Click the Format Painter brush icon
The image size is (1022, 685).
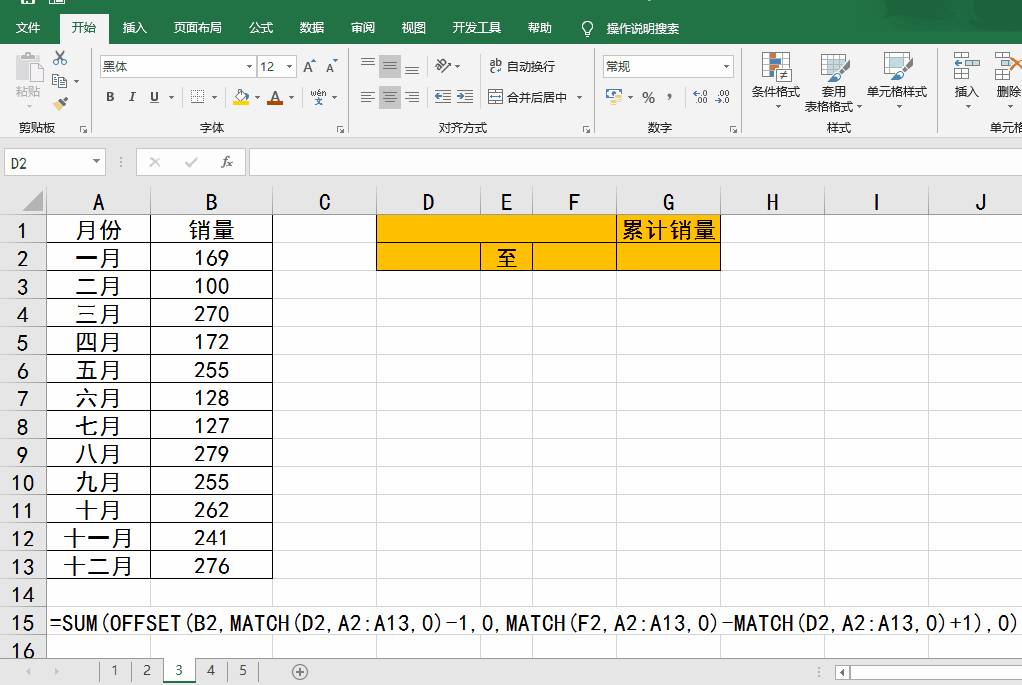pos(60,103)
